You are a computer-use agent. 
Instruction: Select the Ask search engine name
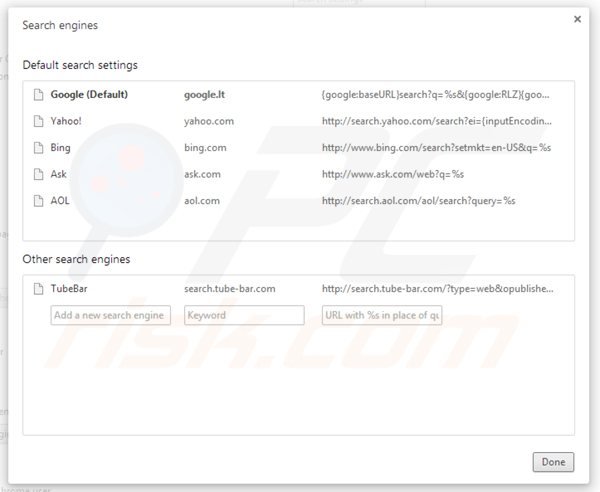pyautogui.click(x=59, y=174)
